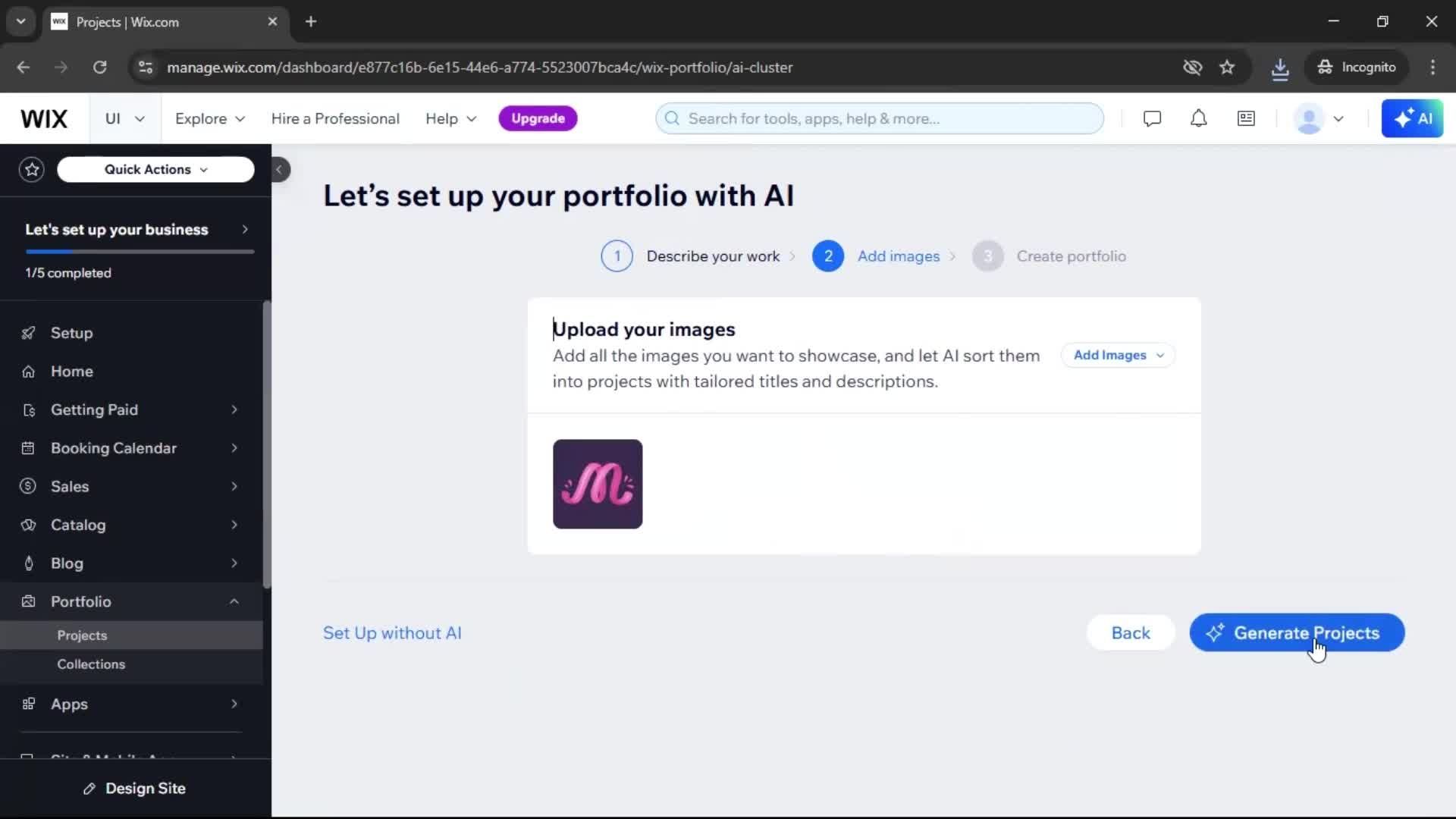
Task: Click Hire a Professional
Action: tap(335, 119)
